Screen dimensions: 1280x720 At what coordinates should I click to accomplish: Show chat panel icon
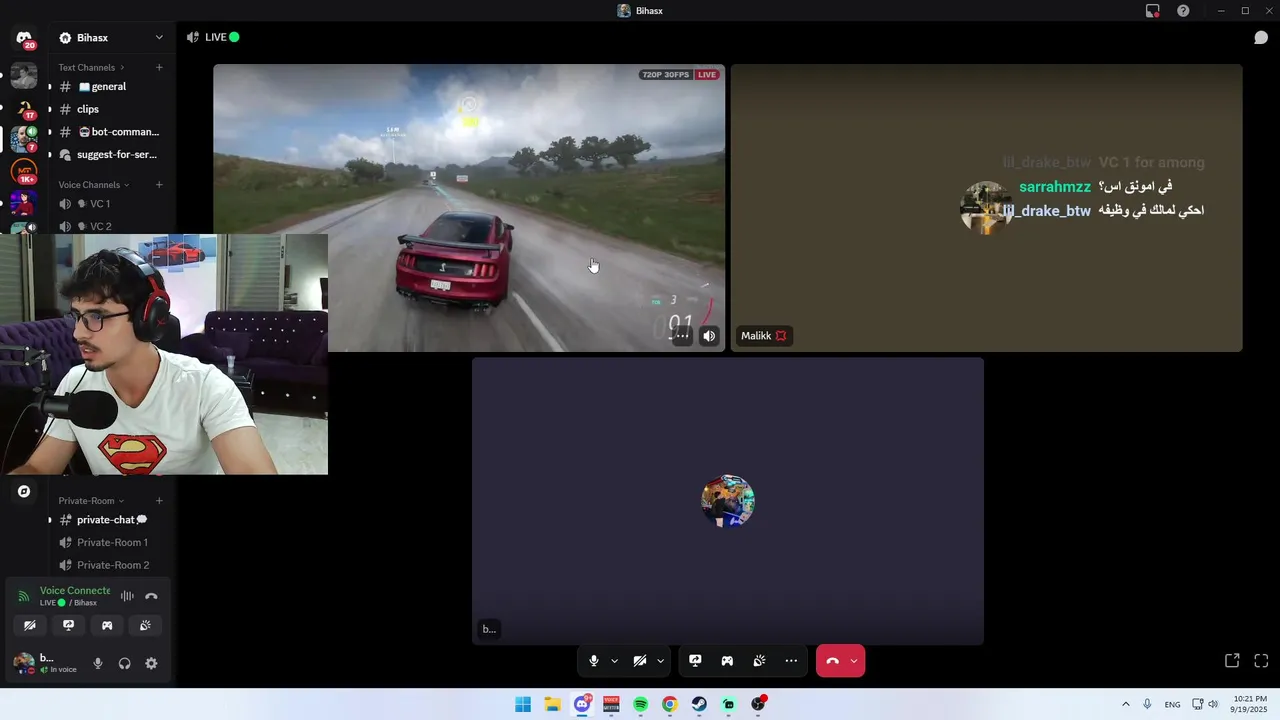pos(1261,38)
